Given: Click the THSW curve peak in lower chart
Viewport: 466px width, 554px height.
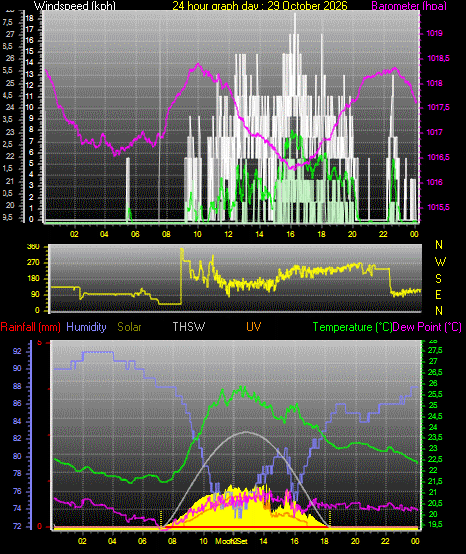Looking at the screenshot, I should [x=246, y=432].
